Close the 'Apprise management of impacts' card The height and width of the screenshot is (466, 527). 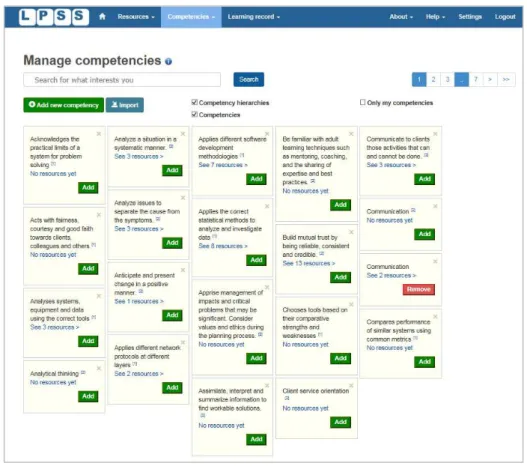click(267, 287)
